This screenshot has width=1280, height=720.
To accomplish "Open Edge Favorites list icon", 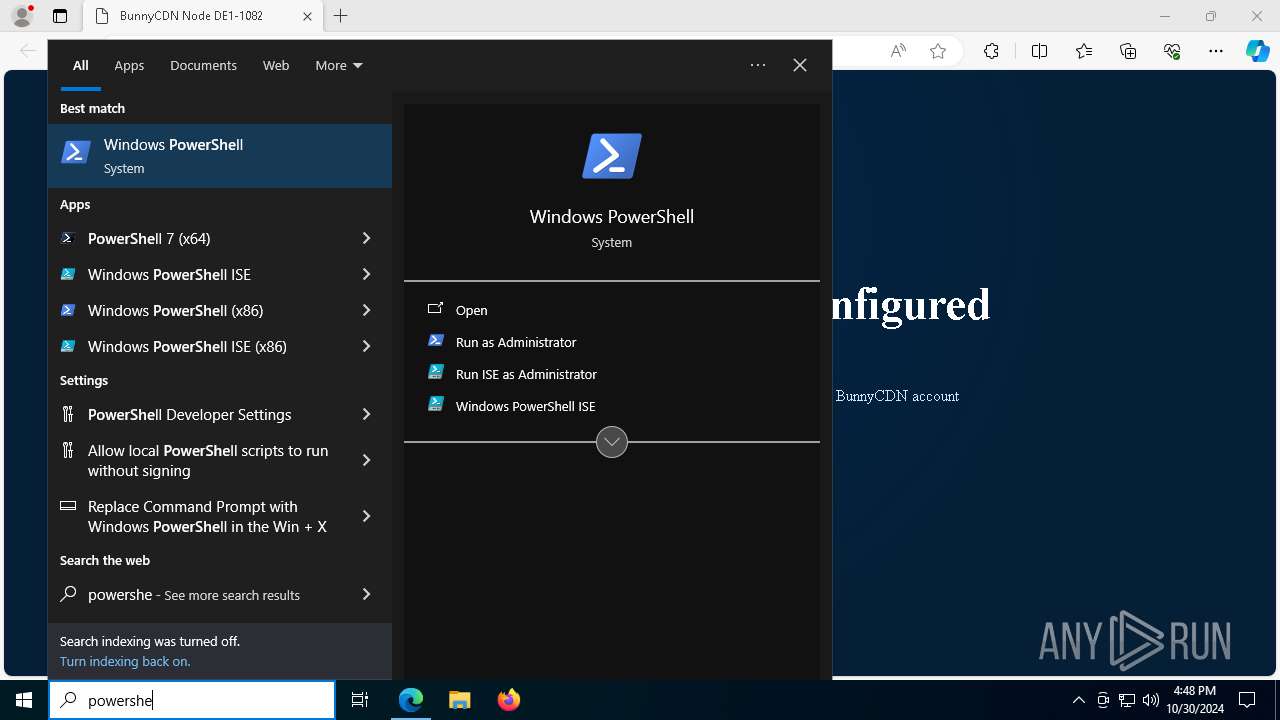I will point(1084,51).
